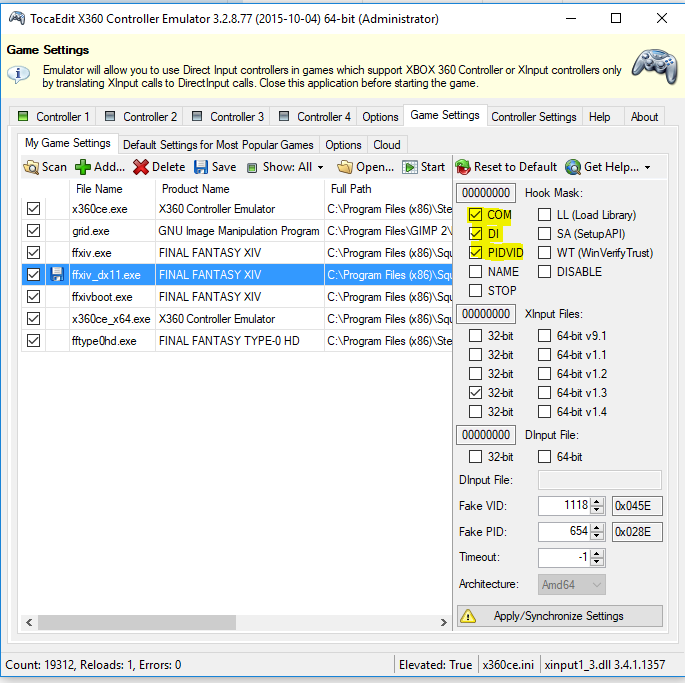The width and height of the screenshot is (685, 683).
Task: Check 64-bit v1.3 XInput file
Action: click(544, 392)
